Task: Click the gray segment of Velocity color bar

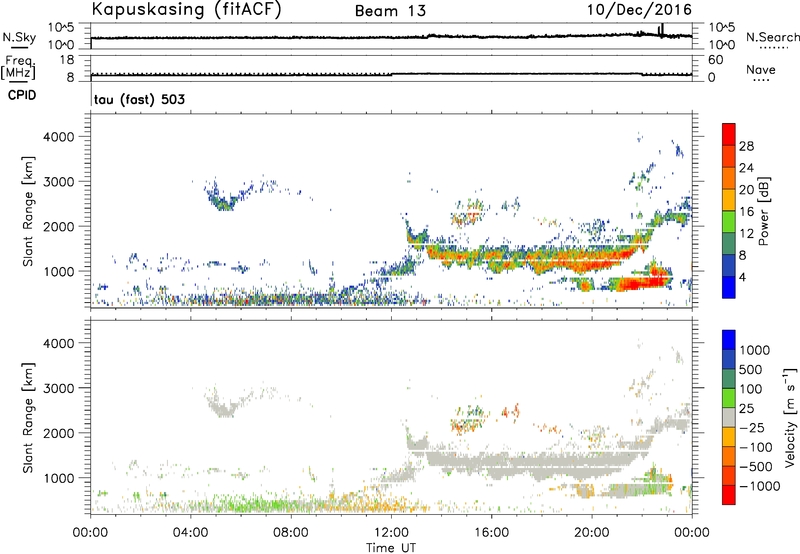Action: [x=729, y=417]
